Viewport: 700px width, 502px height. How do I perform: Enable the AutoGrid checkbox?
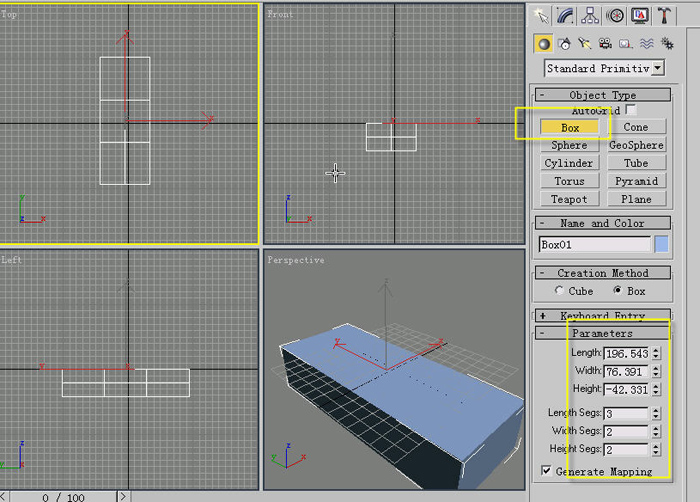(x=631, y=109)
